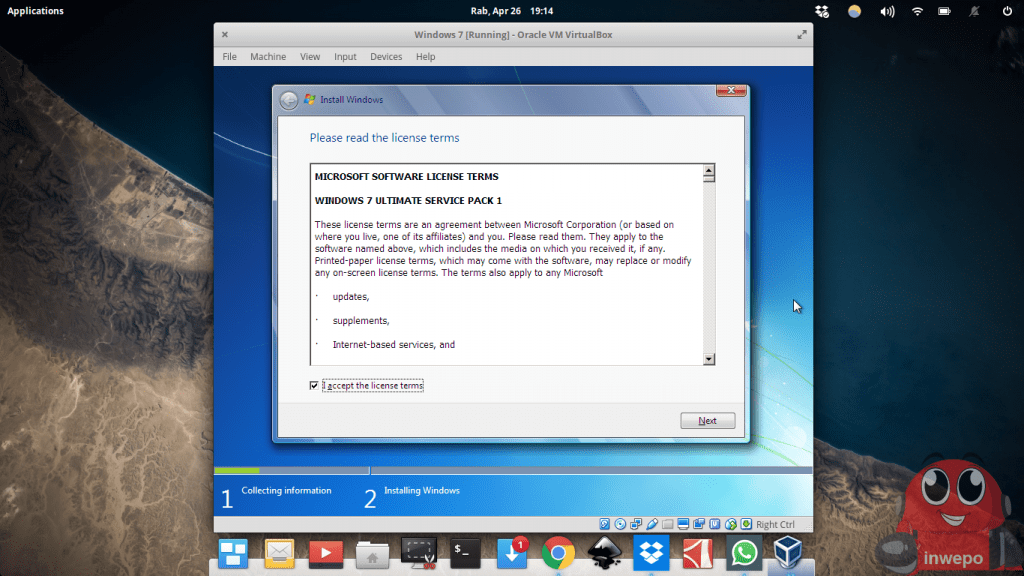Click the network adapter status icon
Viewport: 1024px width, 576px height.
click(x=636, y=524)
